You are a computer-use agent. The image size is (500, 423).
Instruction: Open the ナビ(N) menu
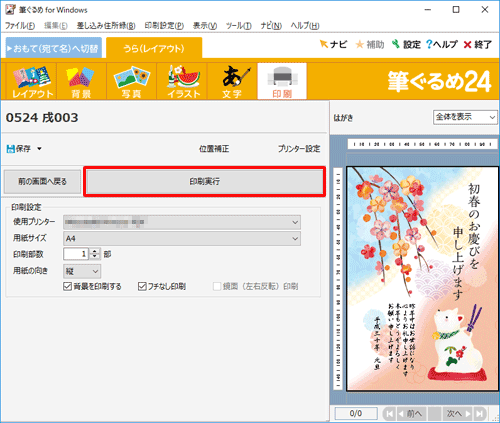(271, 26)
